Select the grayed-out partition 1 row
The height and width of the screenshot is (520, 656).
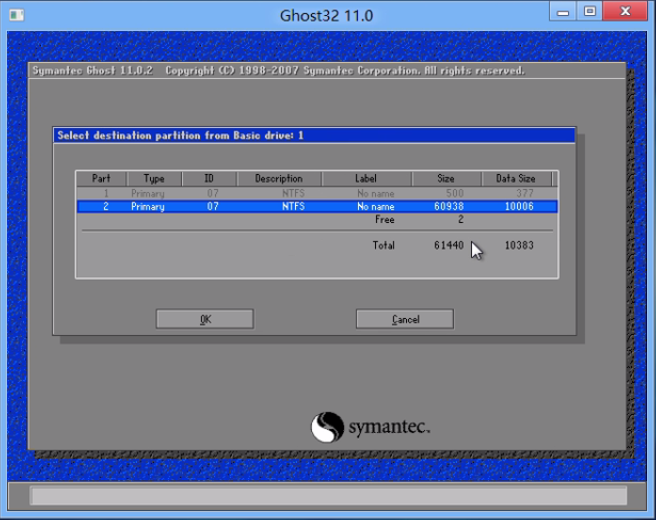coord(317,193)
